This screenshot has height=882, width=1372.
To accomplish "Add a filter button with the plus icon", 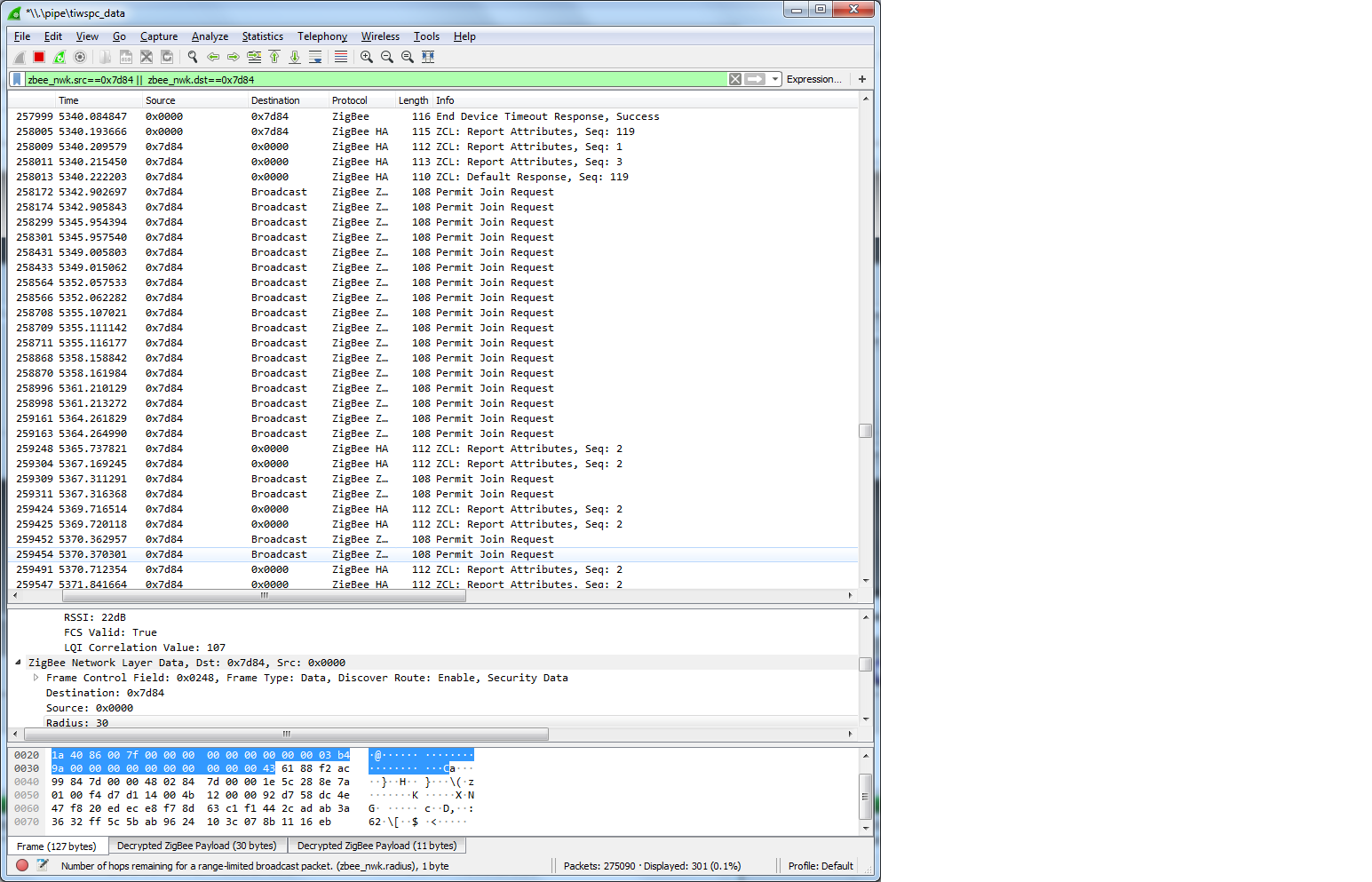I will (862, 79).
